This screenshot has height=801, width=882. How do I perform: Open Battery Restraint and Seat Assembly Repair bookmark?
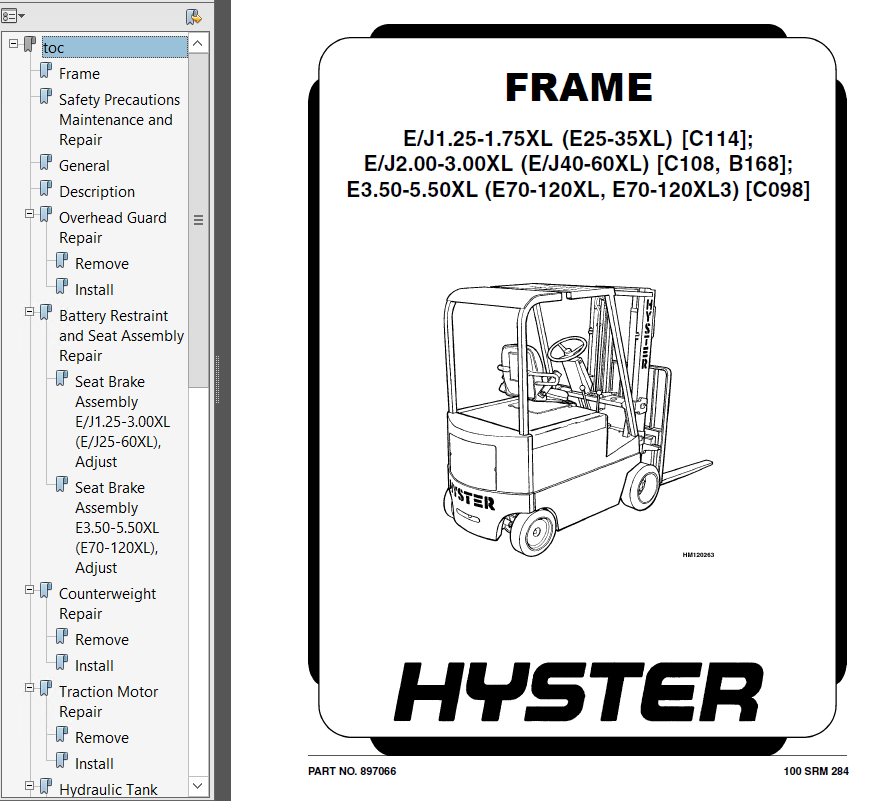click(x=122, y=336)
